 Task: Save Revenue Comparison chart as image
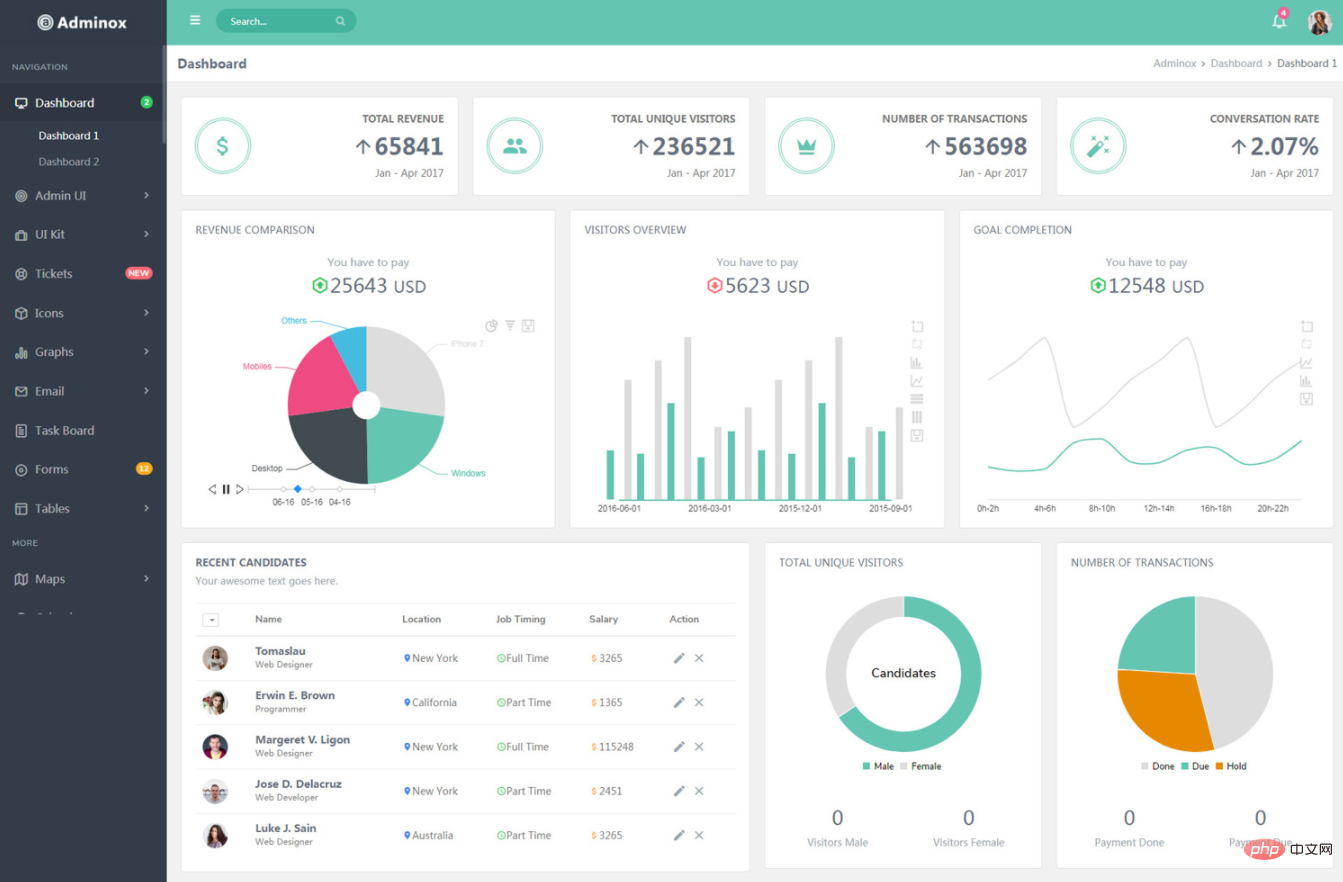click(528, 326)
